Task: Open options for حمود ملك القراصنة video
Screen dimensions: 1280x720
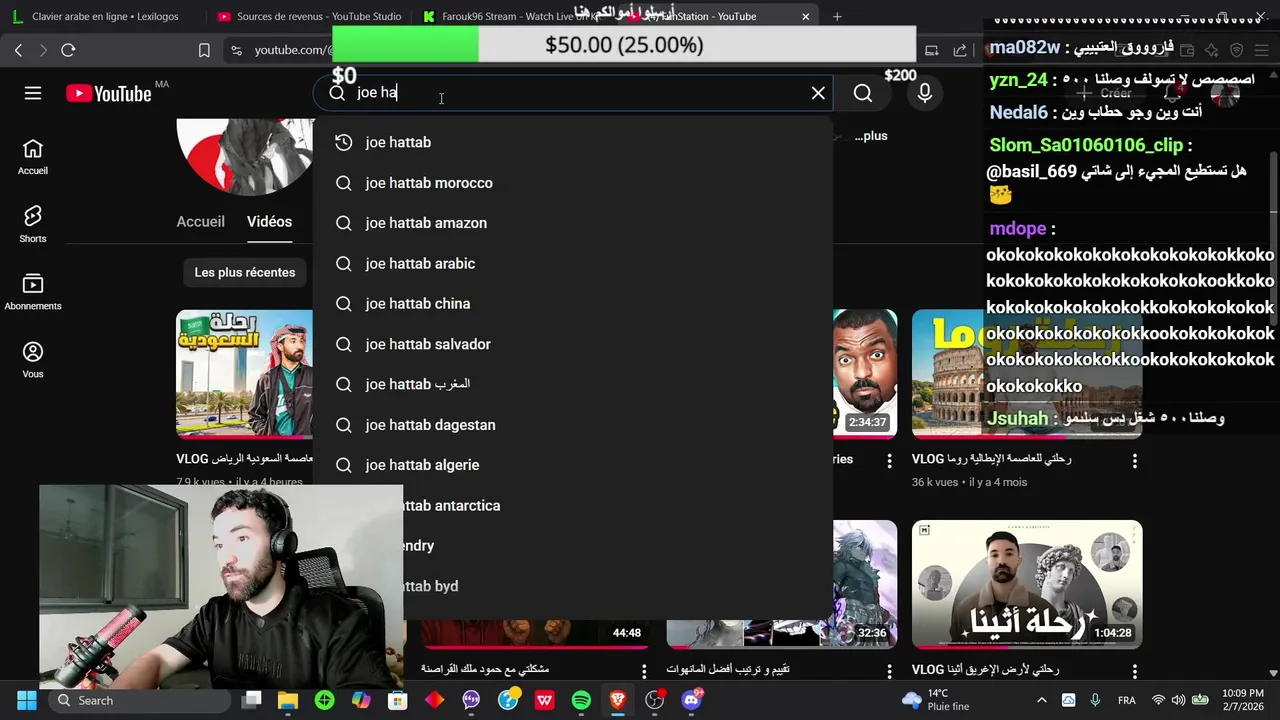Action: tap(644, 670)
